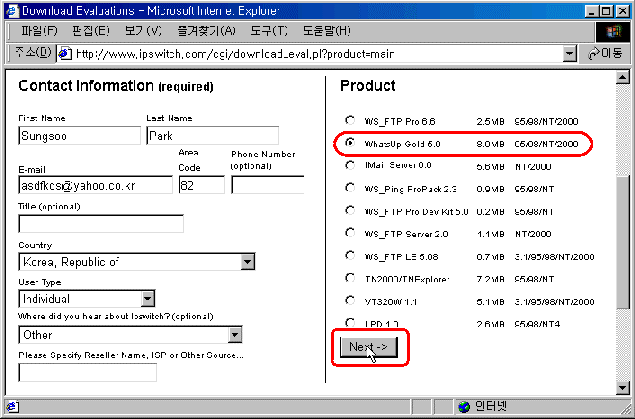Viewport: 635px width, 419px height.
Task: Open the 즐겨찾기(A) menu
Action: [x=207, y=31]
